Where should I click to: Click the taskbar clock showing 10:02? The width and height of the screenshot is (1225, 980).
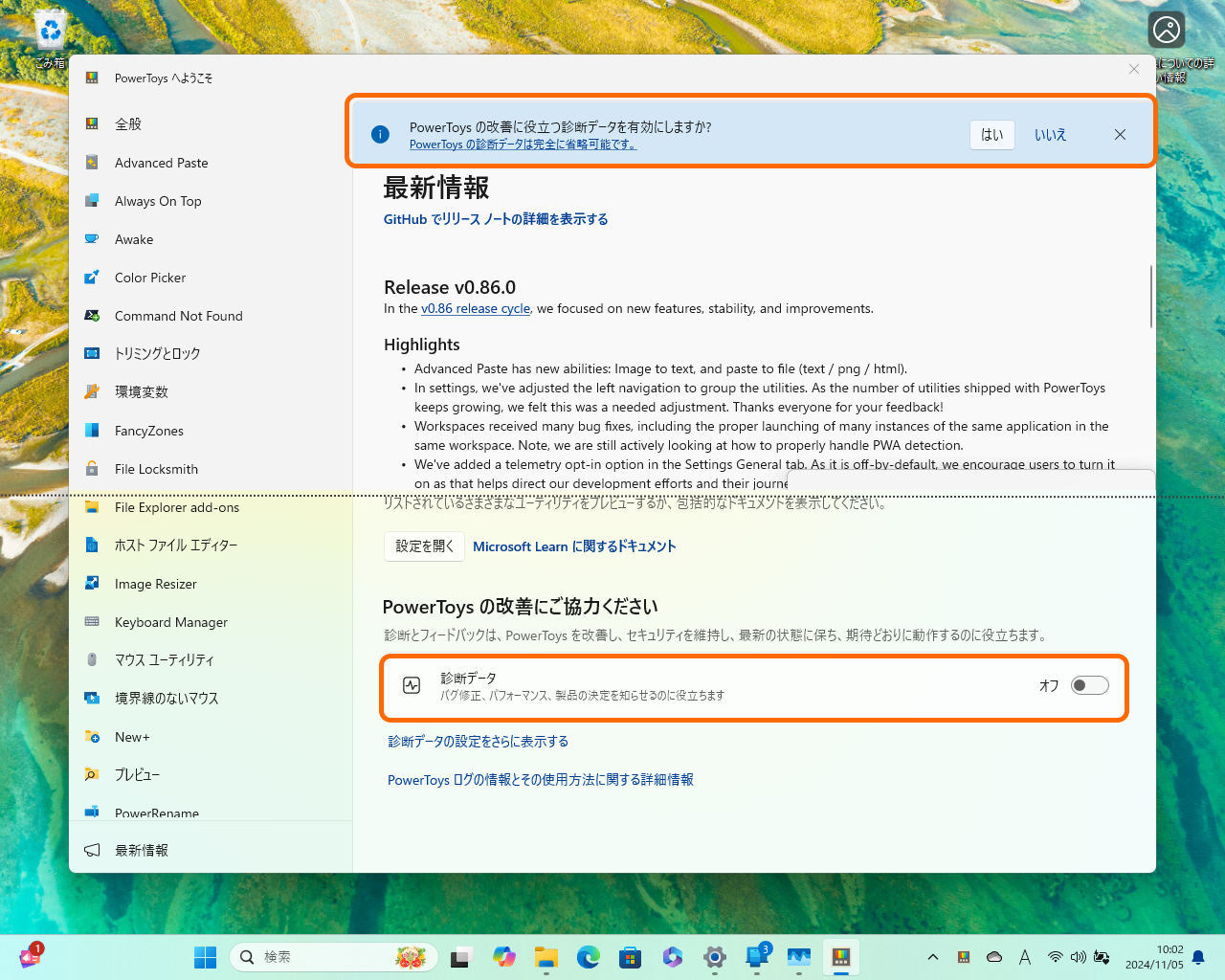click(1154, 957)
